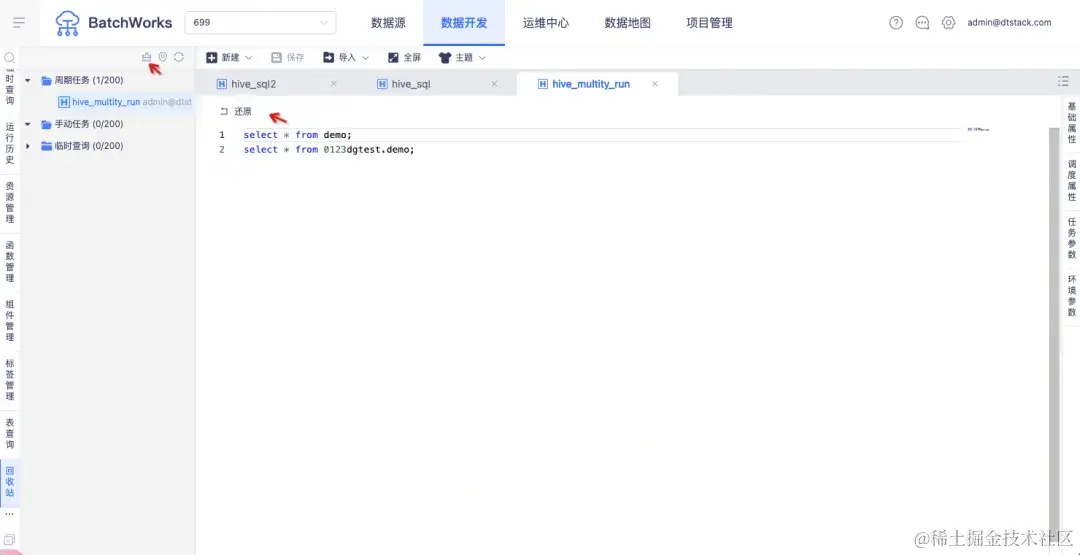Open the 调度属性 right side panel
Viewport: 1080px width, 555px height.
tap(1071, 180)
